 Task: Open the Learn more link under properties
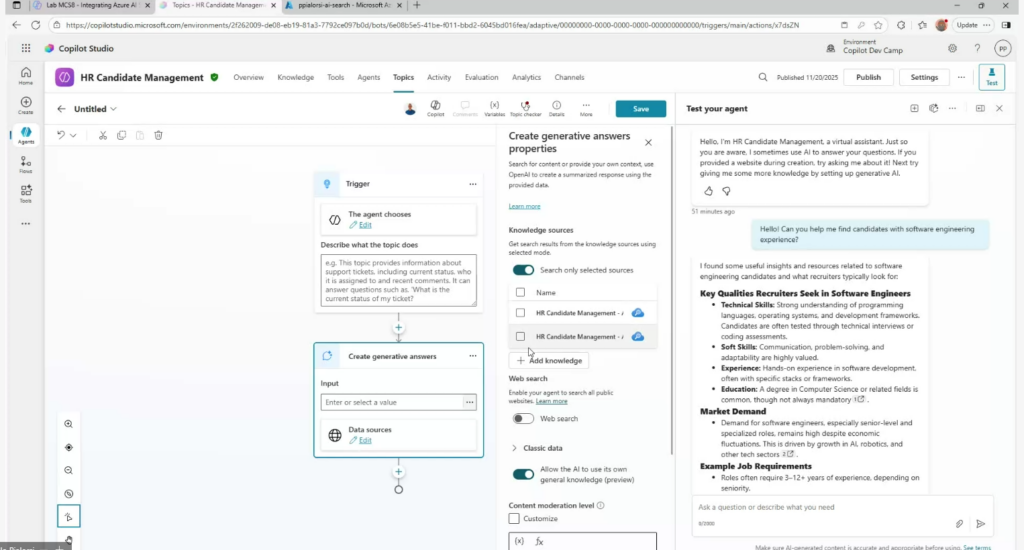[x=524, y=206]
